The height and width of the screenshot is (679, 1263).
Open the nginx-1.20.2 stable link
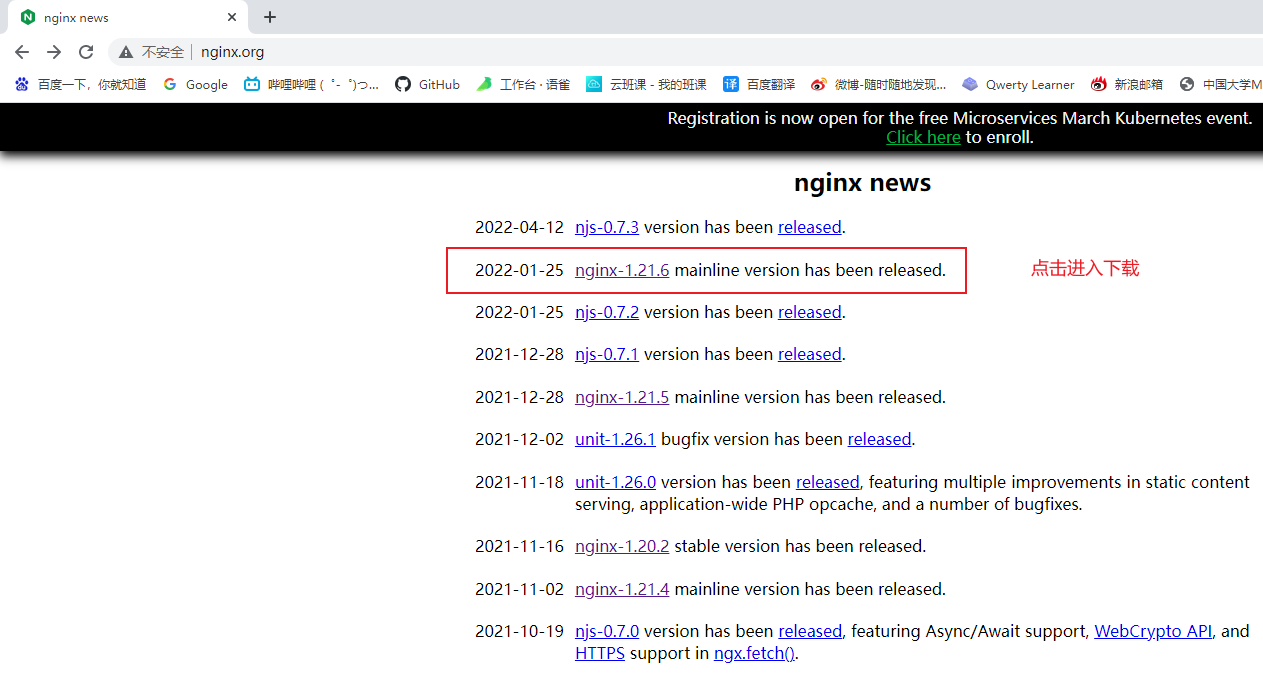click(622, 546)
